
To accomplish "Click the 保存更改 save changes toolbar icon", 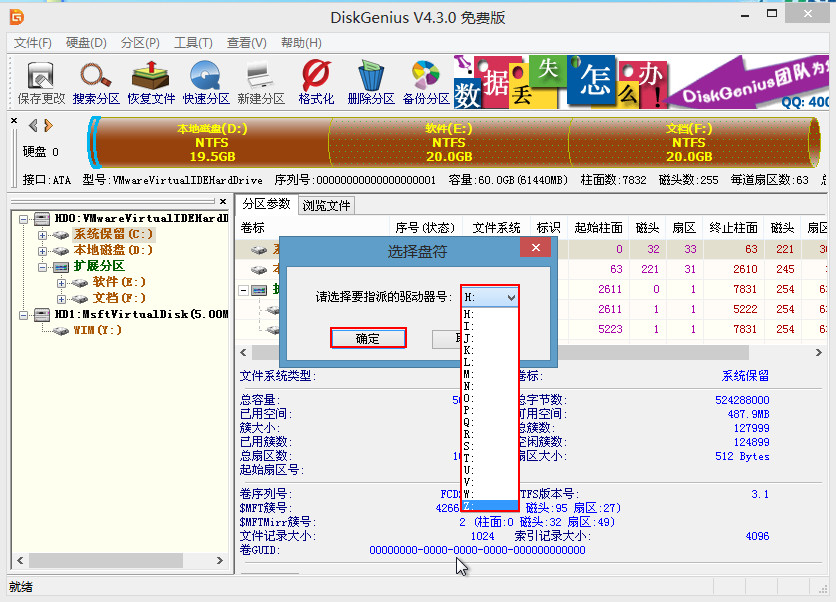I will (41, 83).
